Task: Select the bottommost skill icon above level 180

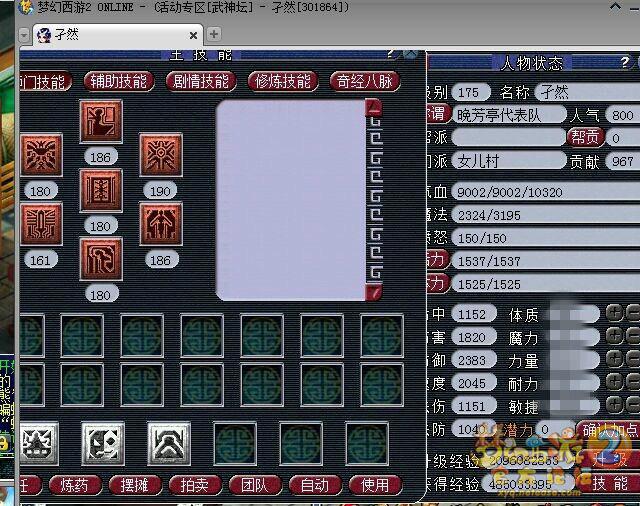Action: (101, 259)
